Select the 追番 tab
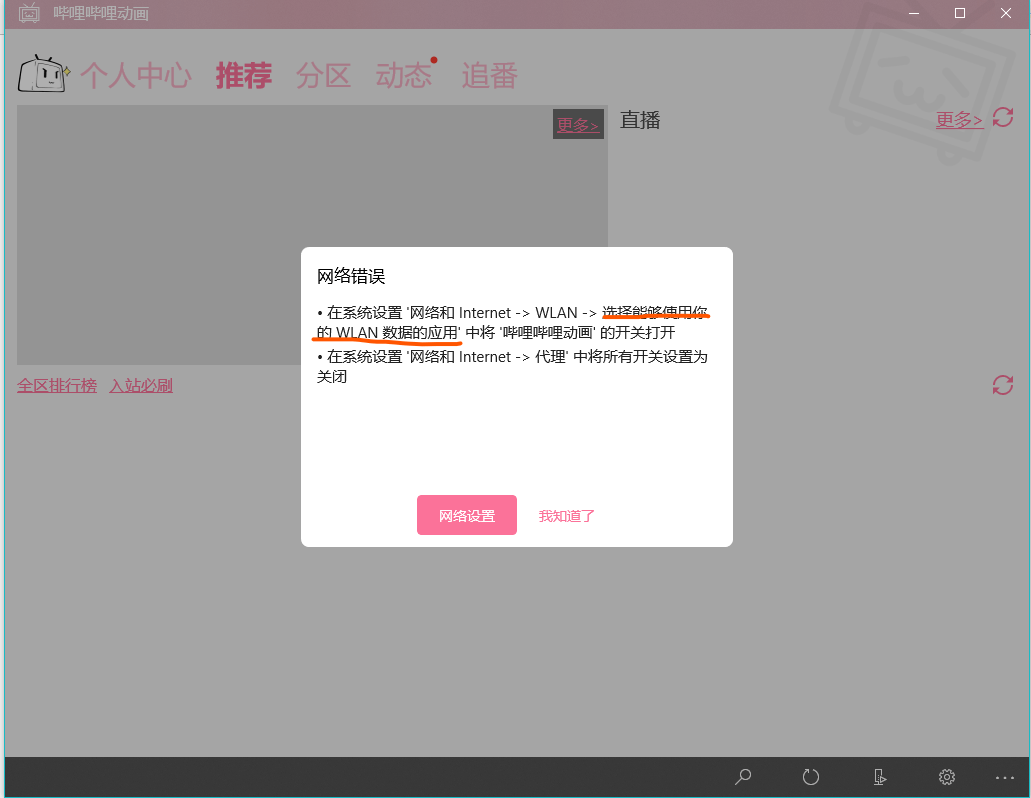The height and width of the screenshot is (798, 1031). [489, 76]
